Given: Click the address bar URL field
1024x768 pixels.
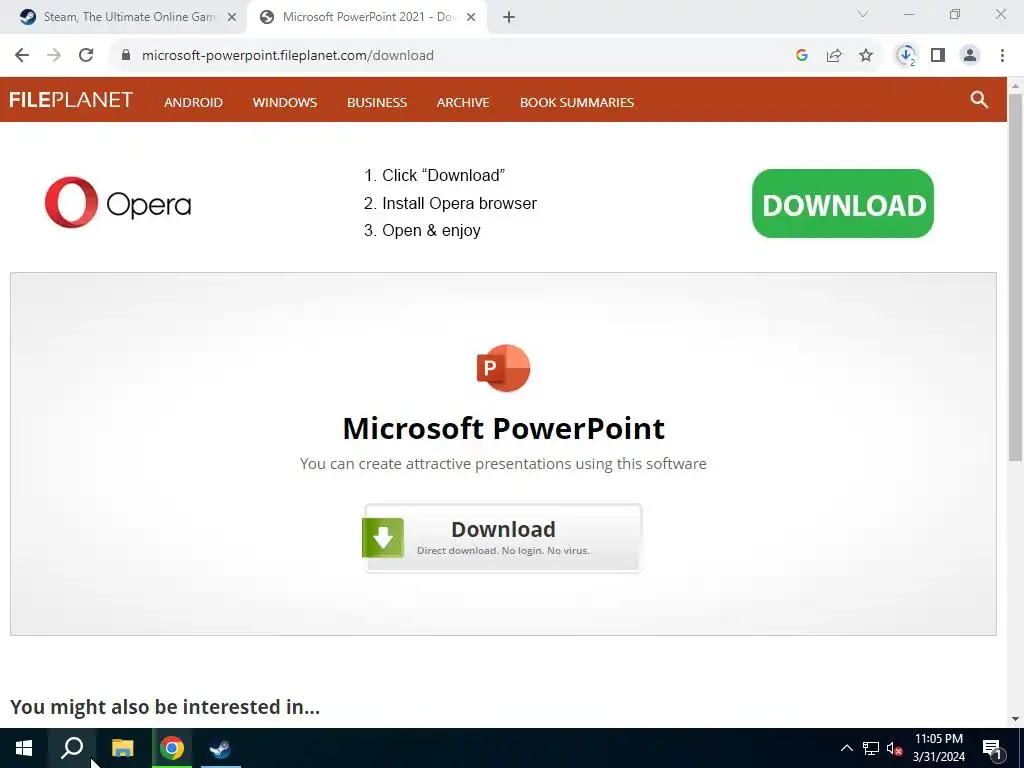Looking at the screenshot, I should click(451, 56).
